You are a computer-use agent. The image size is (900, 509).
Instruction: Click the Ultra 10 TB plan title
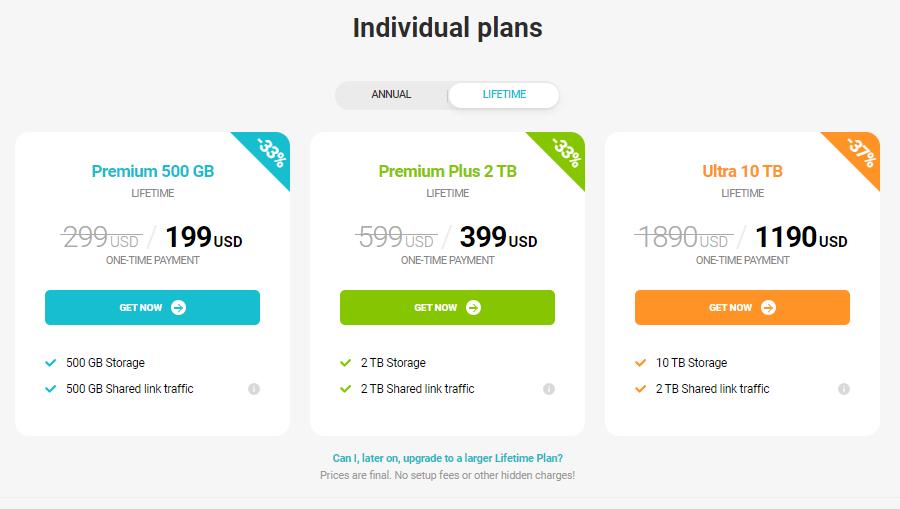(x=742, y=172)
